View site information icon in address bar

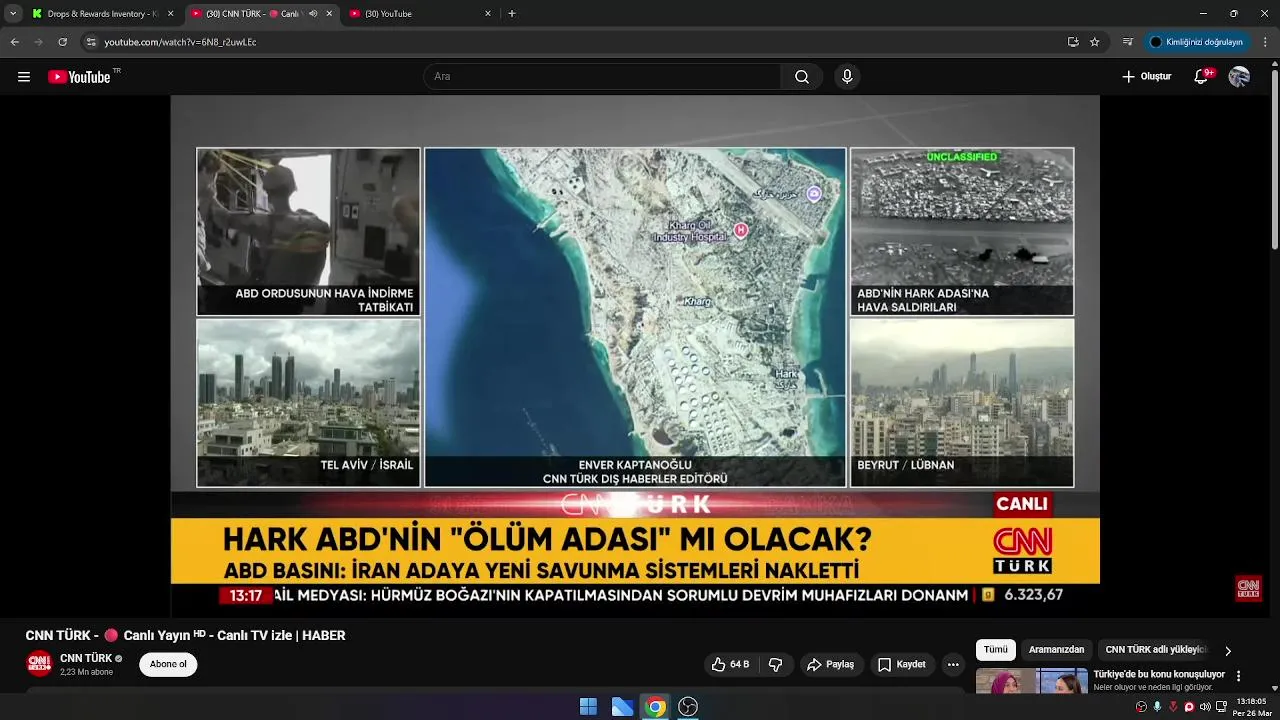tap(91, 42)
